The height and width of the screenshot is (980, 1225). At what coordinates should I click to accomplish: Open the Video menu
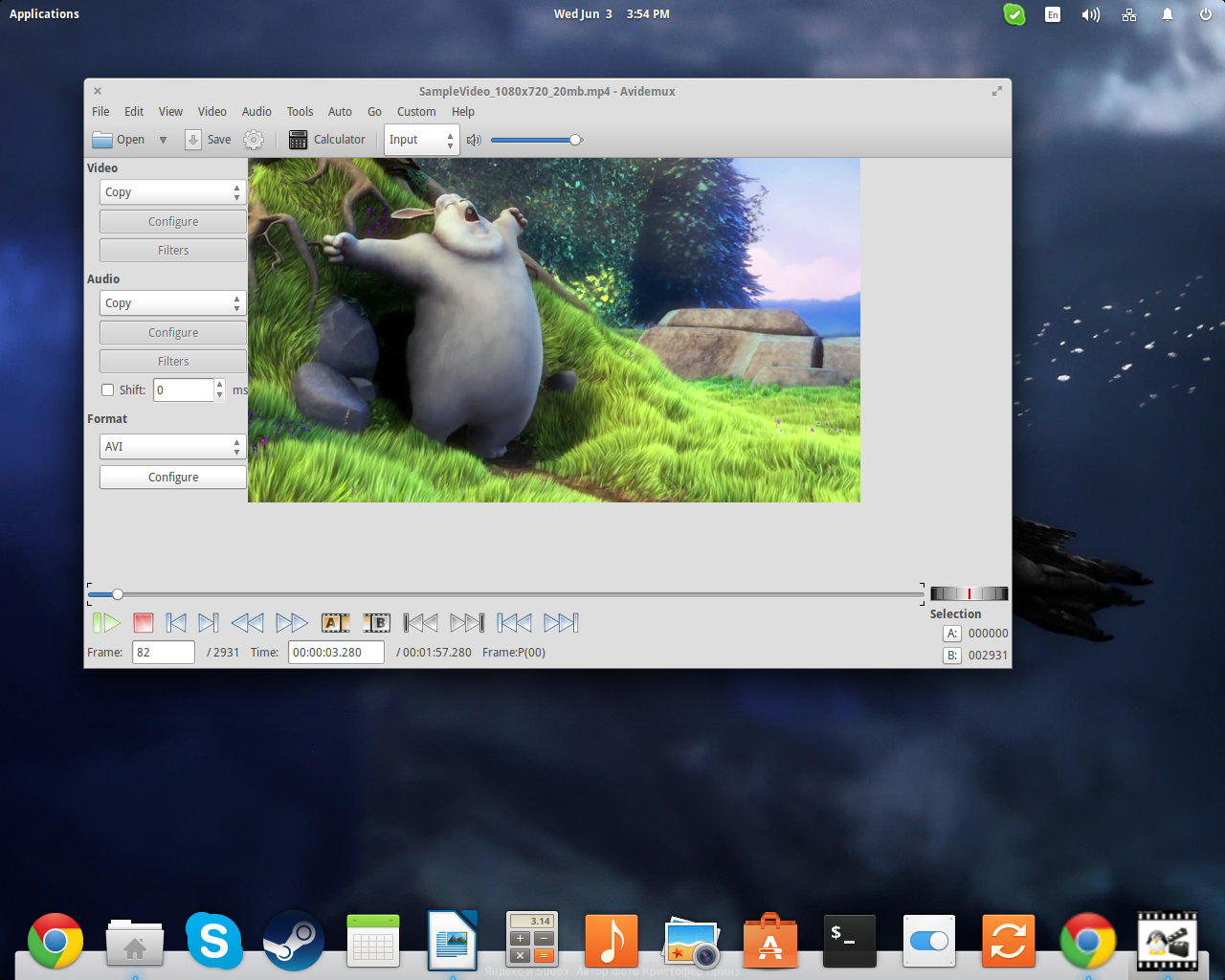212,112
